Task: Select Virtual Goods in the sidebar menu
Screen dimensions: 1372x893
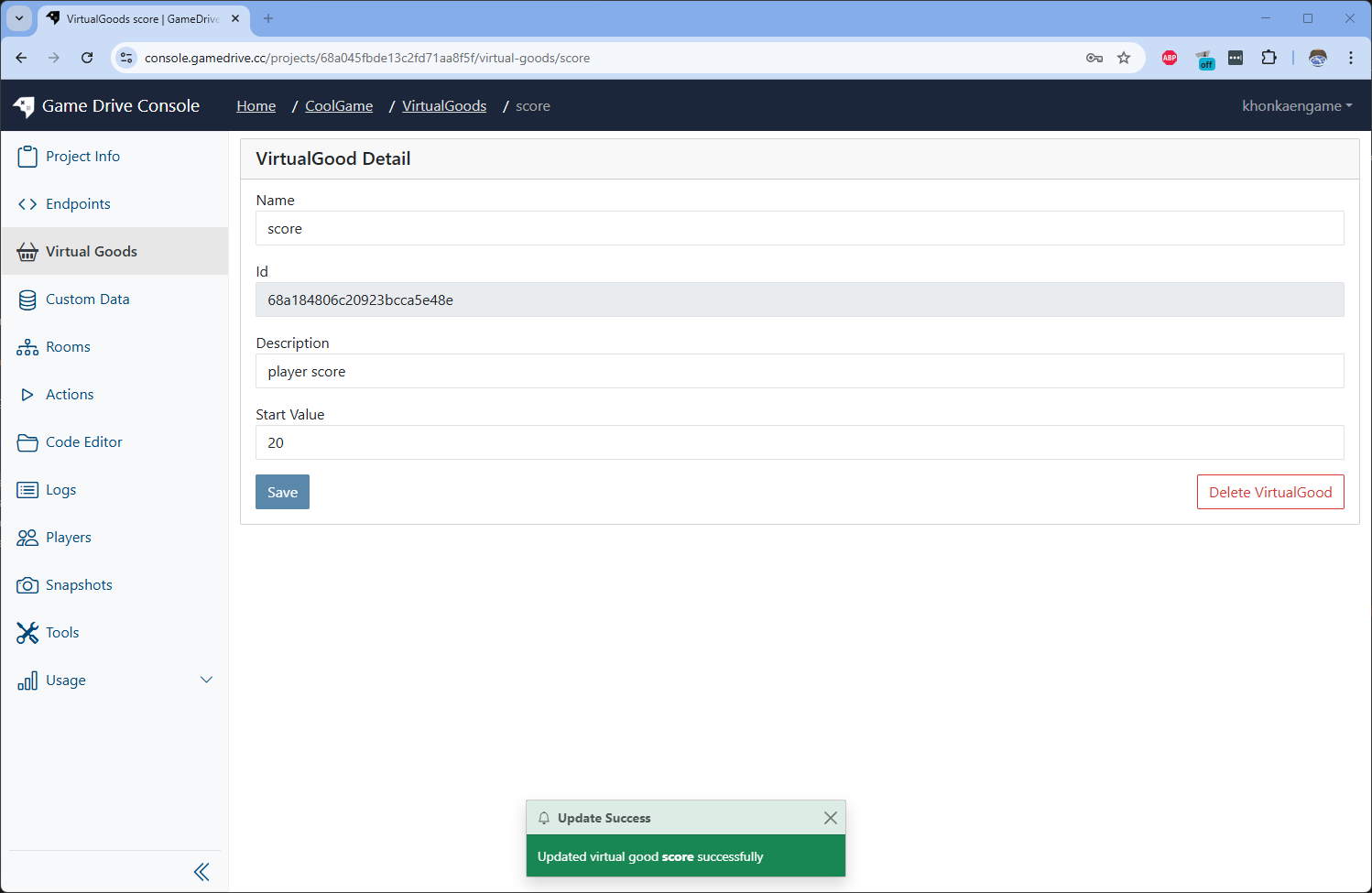Action: [x=91, y=251]
